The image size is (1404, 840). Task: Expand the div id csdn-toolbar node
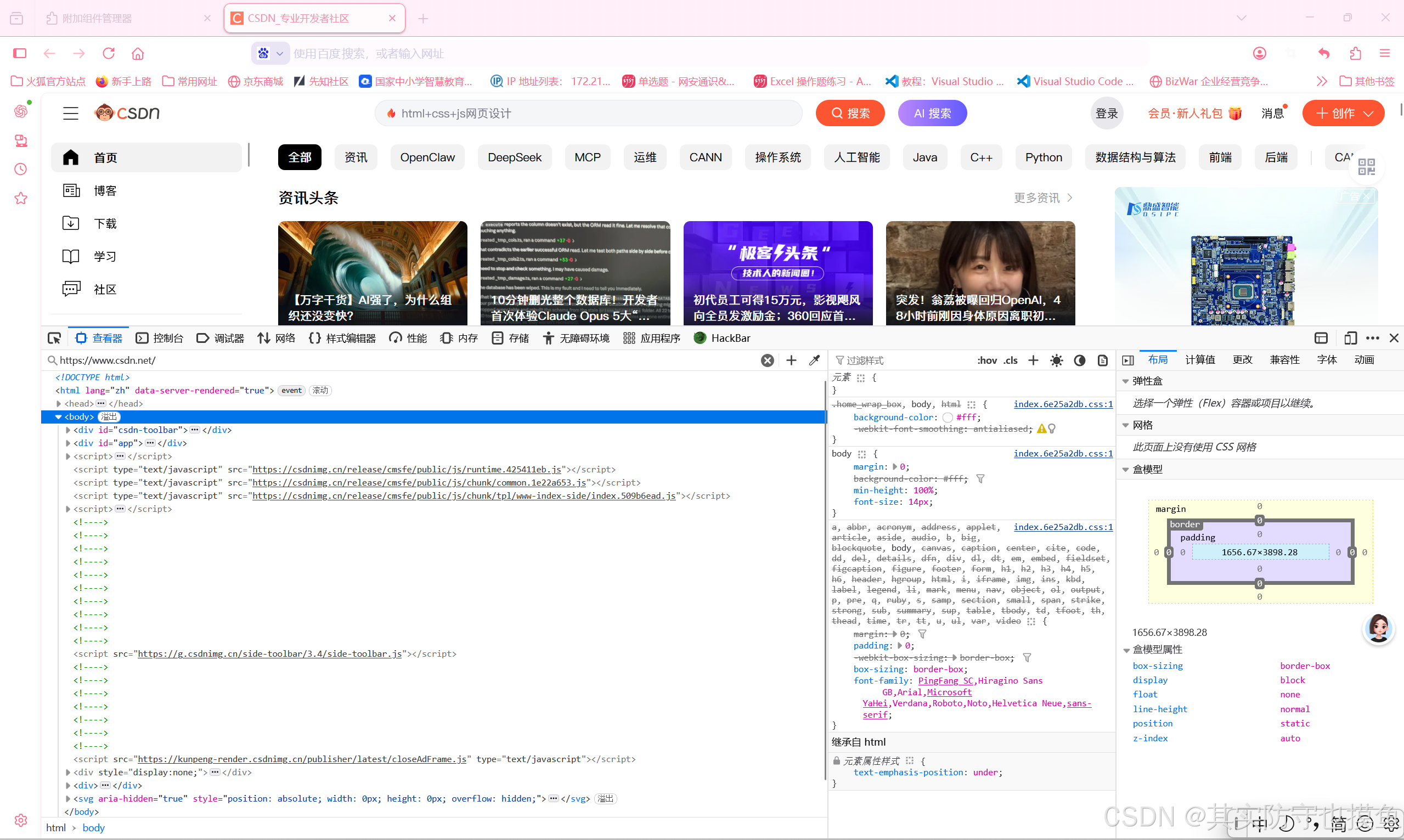click(68, 430)
